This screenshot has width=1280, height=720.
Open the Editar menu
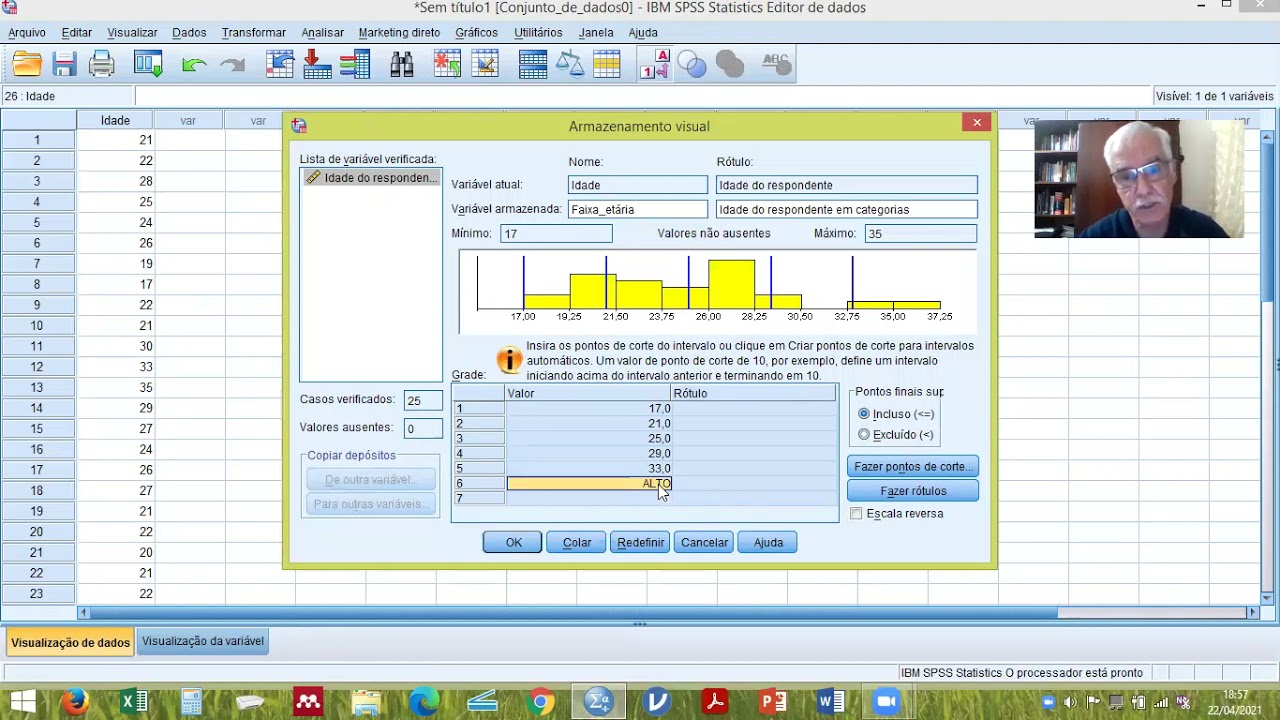[77, 32]
